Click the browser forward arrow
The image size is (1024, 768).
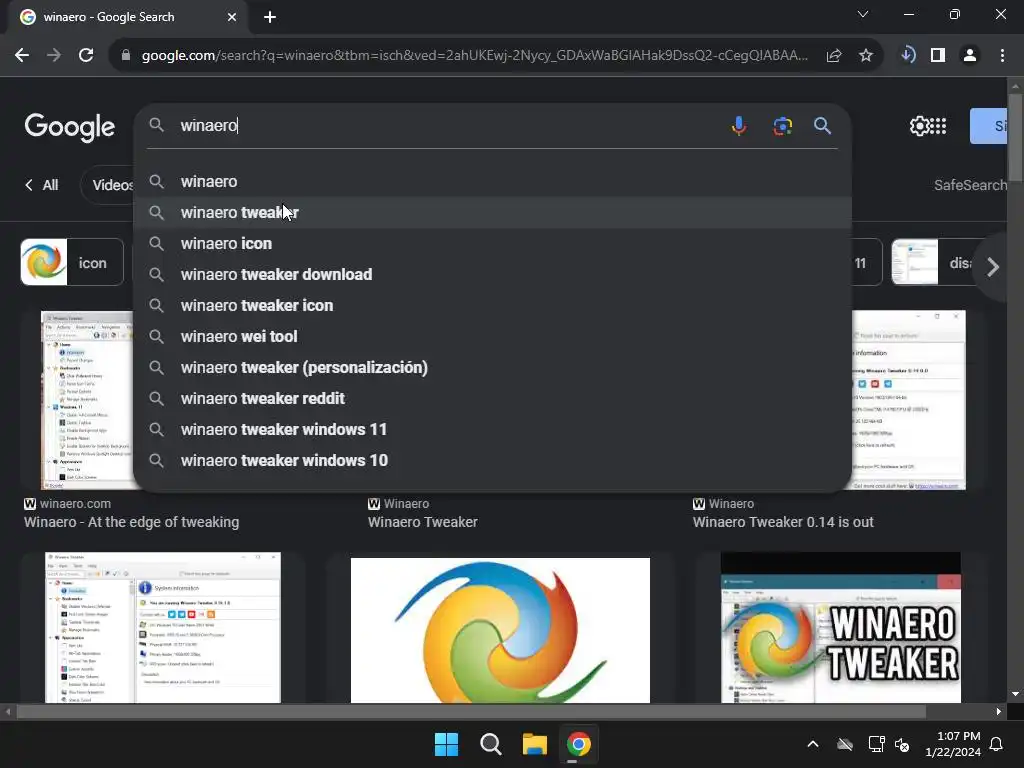(x=54, y=56)
